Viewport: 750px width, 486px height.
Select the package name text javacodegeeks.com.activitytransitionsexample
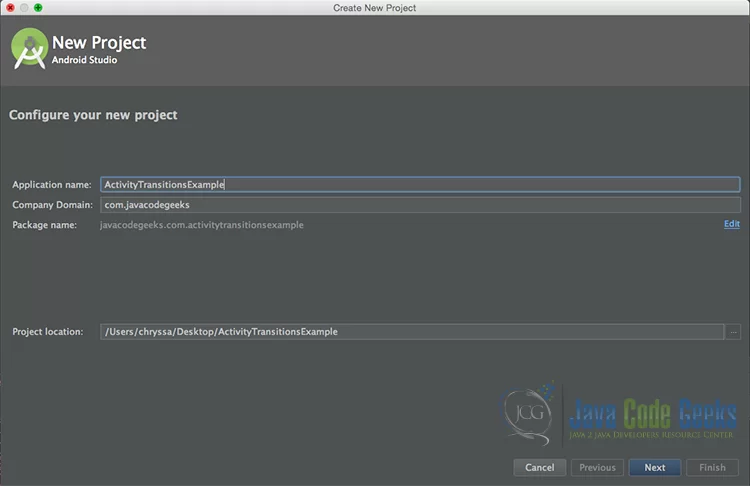201,225
